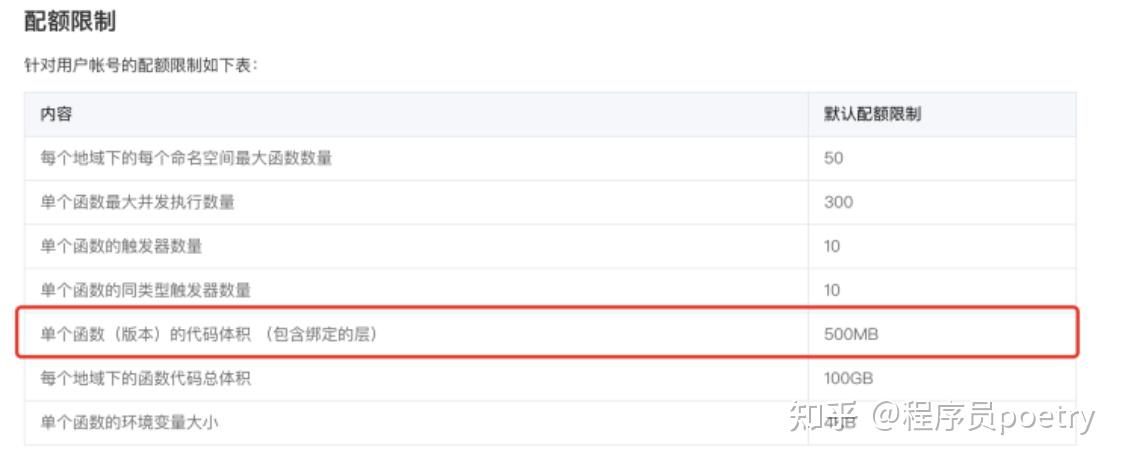Image resolution: width=1124 pixels, height=466 pixels.
Task: Select the 单个函数最大并发执行数量 row label
Action: 137,202
